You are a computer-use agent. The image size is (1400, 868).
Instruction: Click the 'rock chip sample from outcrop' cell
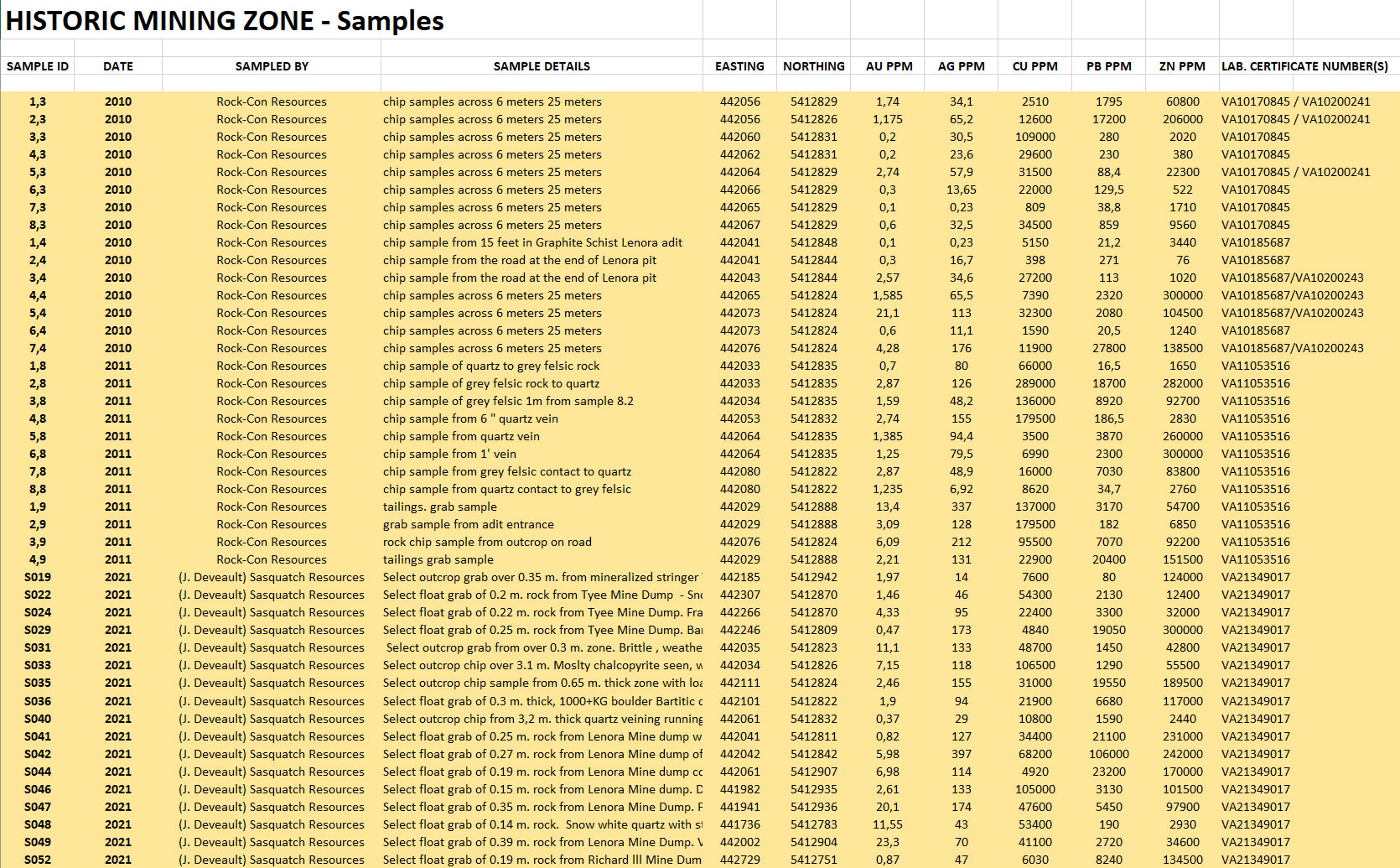pyautogui.click(x=487, y=542)
